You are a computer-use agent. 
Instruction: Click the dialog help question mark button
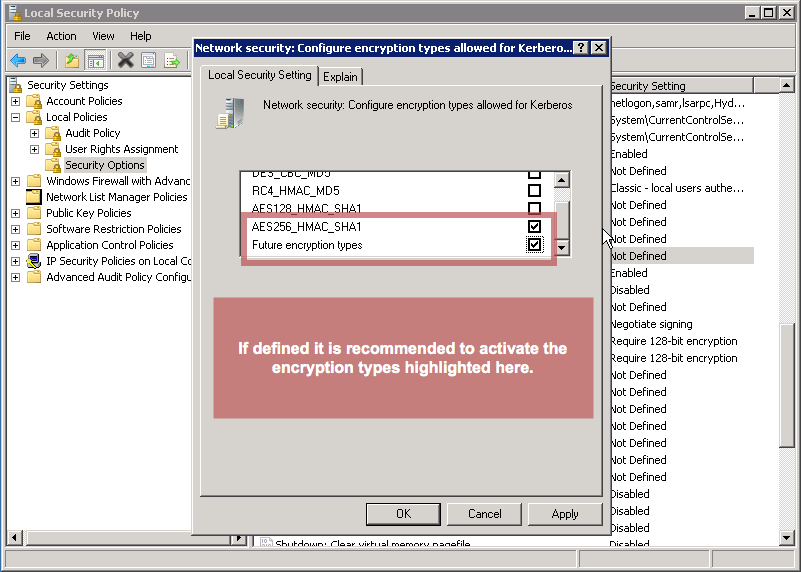point(581,48)
